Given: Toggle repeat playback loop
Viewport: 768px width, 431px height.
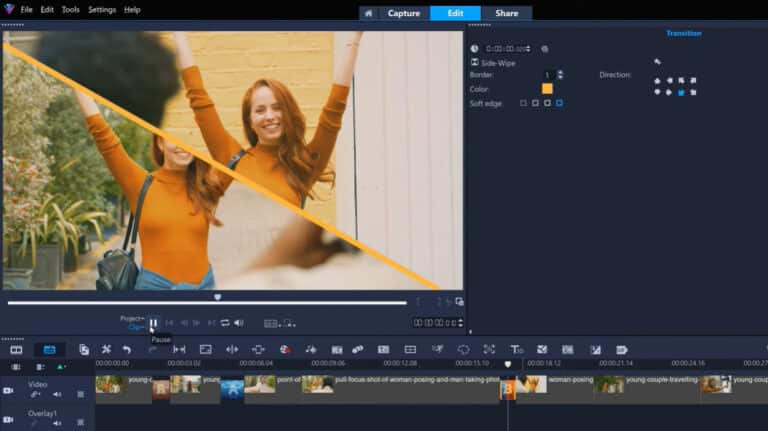Looking at the screenshot, I should (225, 323).
